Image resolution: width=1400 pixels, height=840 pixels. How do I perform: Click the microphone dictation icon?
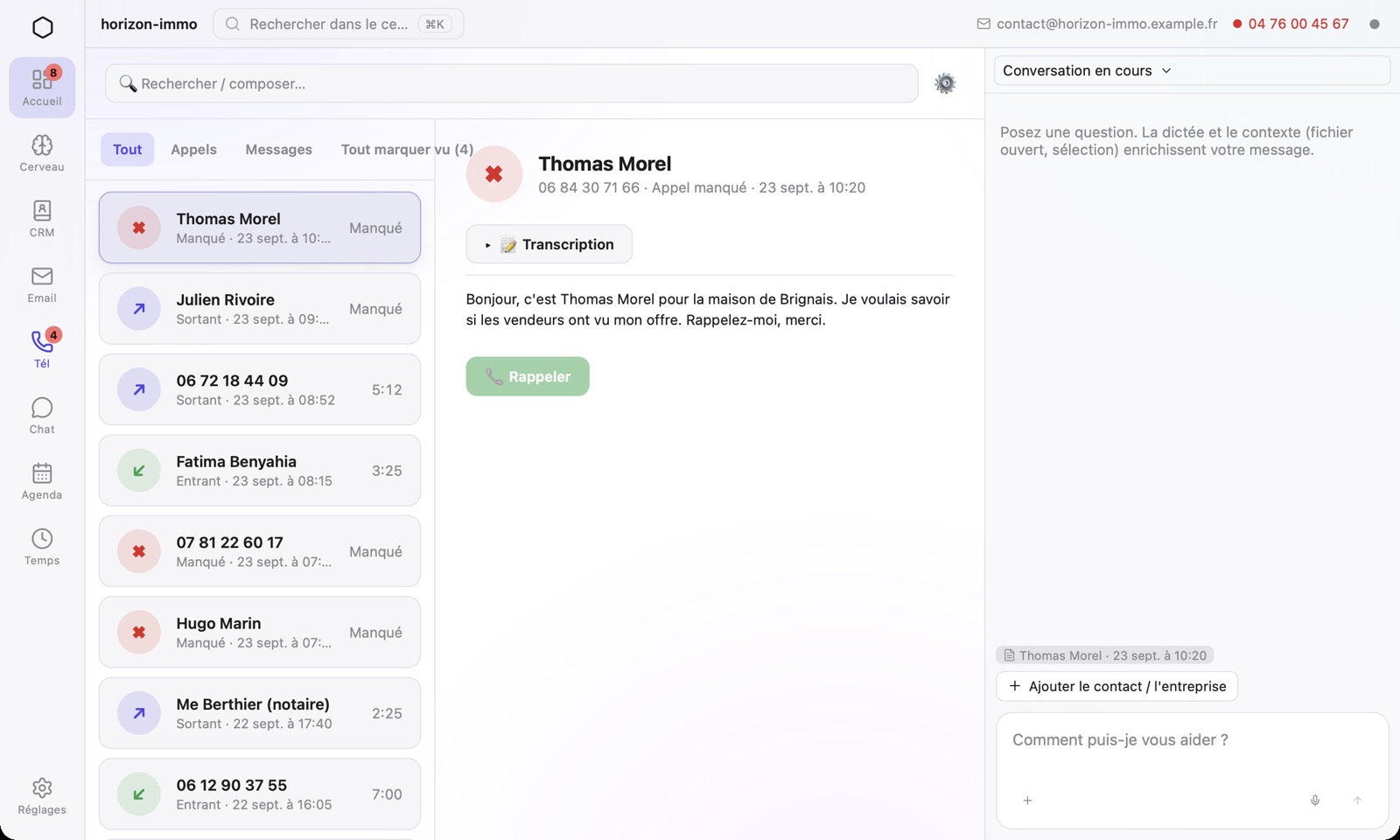[1315, 801]
